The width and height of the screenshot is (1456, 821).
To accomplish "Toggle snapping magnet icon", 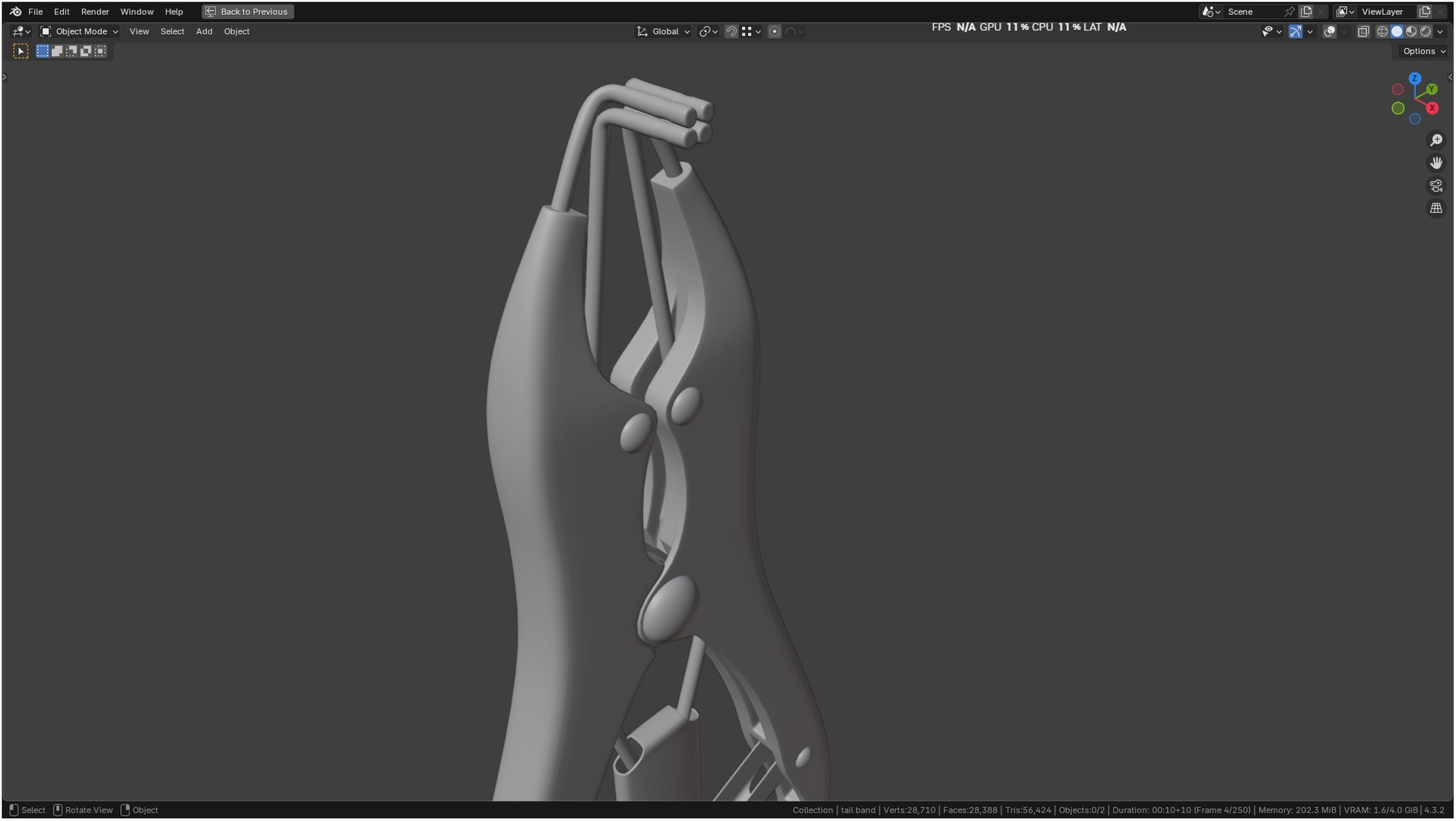I will tap(731, 31).
